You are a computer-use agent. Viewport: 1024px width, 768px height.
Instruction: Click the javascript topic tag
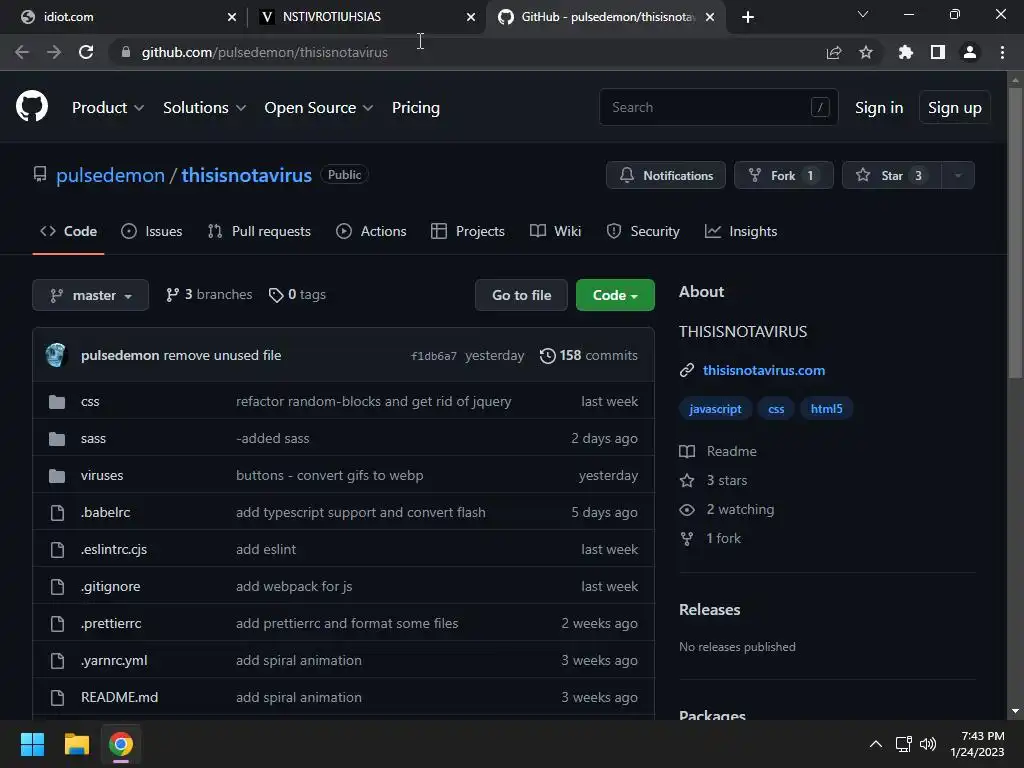(x=715, y=409)
